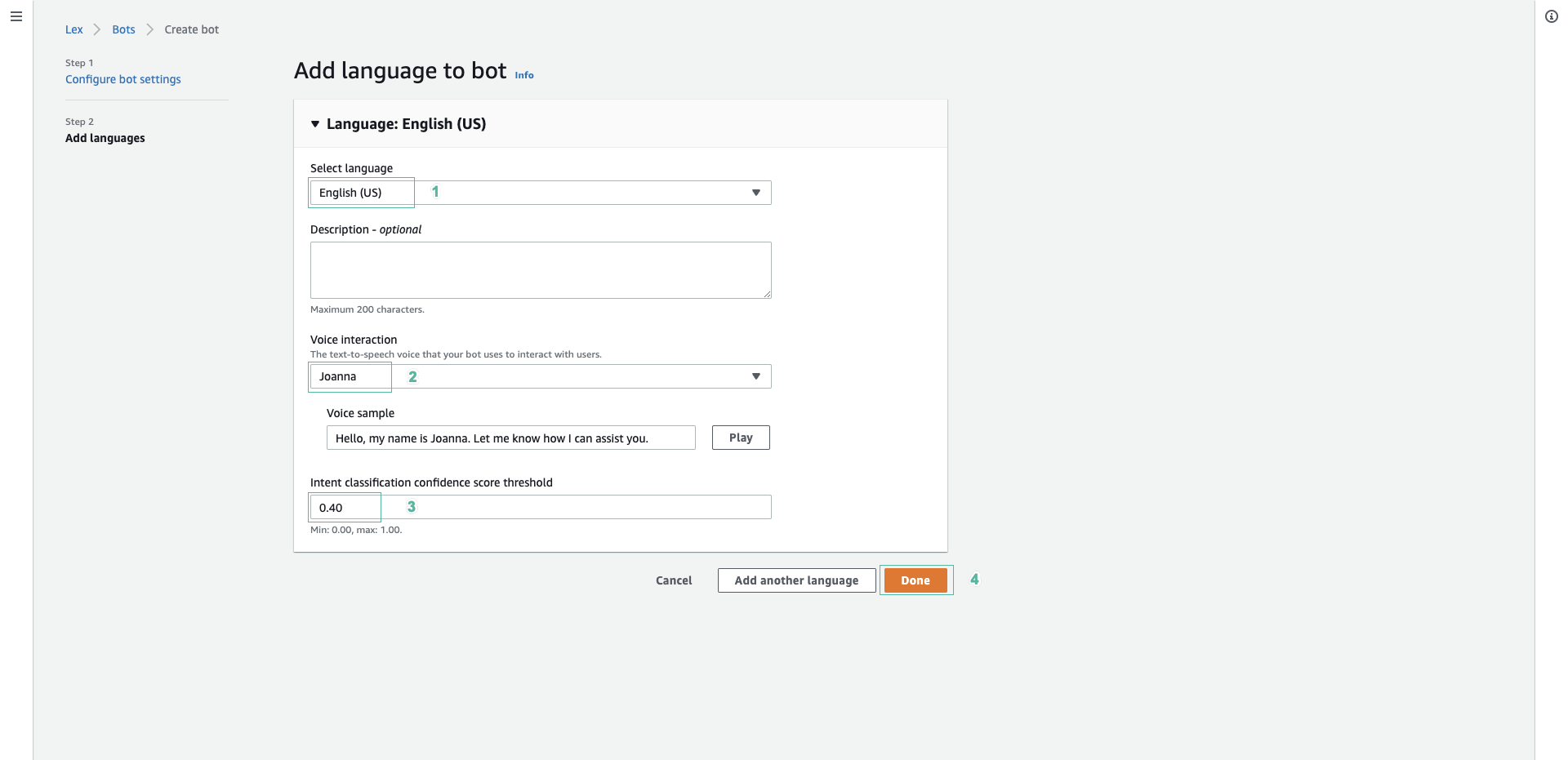Open the Select language dropdown
1568x760 pixels.
pos(541,193)
